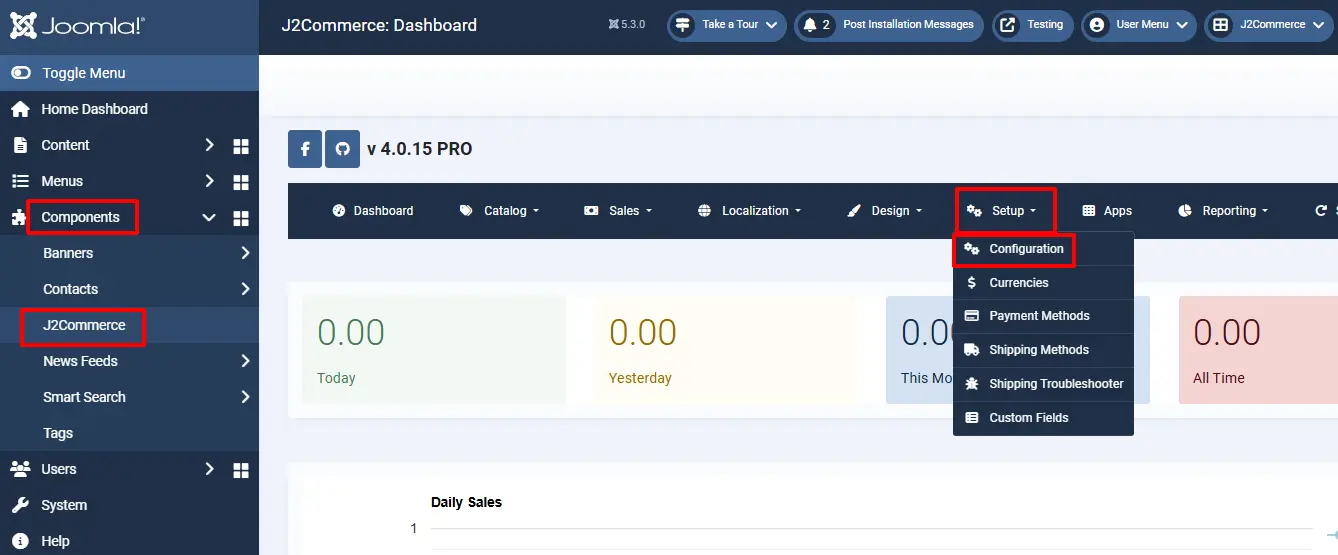Image resolution: width=1338 pixels, height=555 pixels.
Task: Click the Yesterday sales card
Action: point(725,349)
